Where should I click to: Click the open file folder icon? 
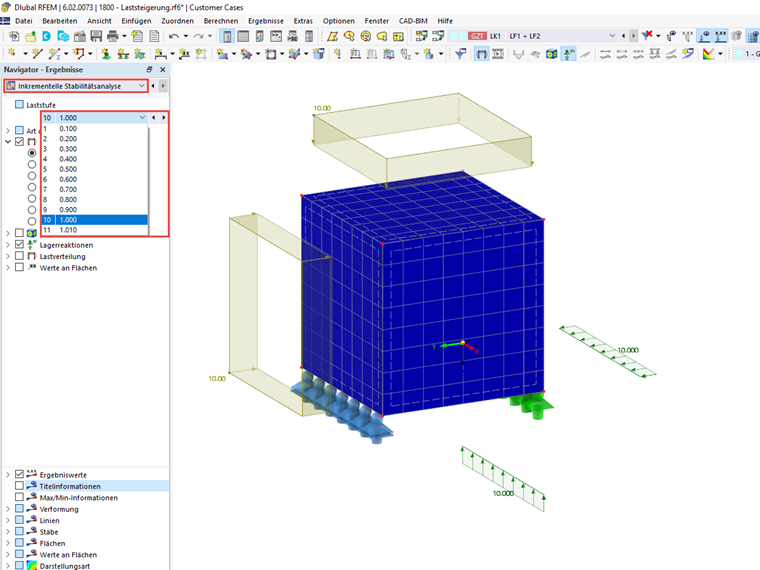[31, 36]
